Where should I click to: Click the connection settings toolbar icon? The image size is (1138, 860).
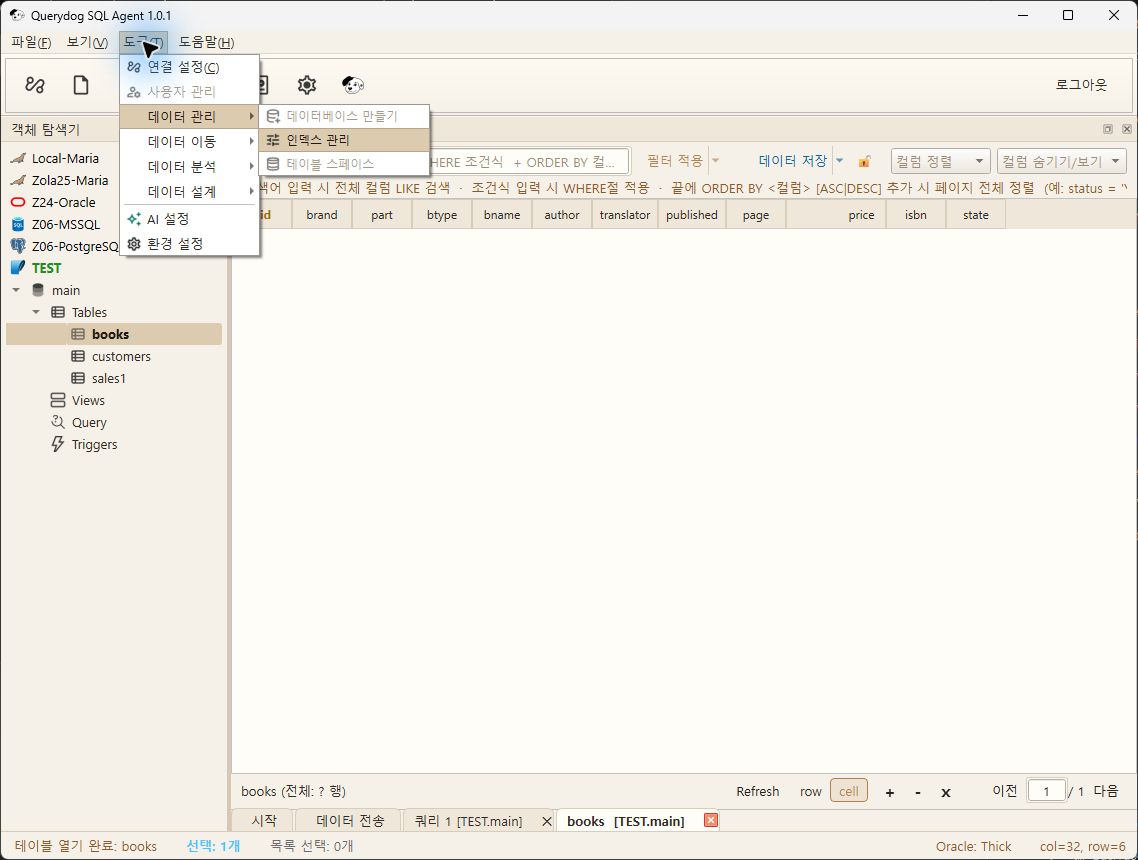click(35, 85)
